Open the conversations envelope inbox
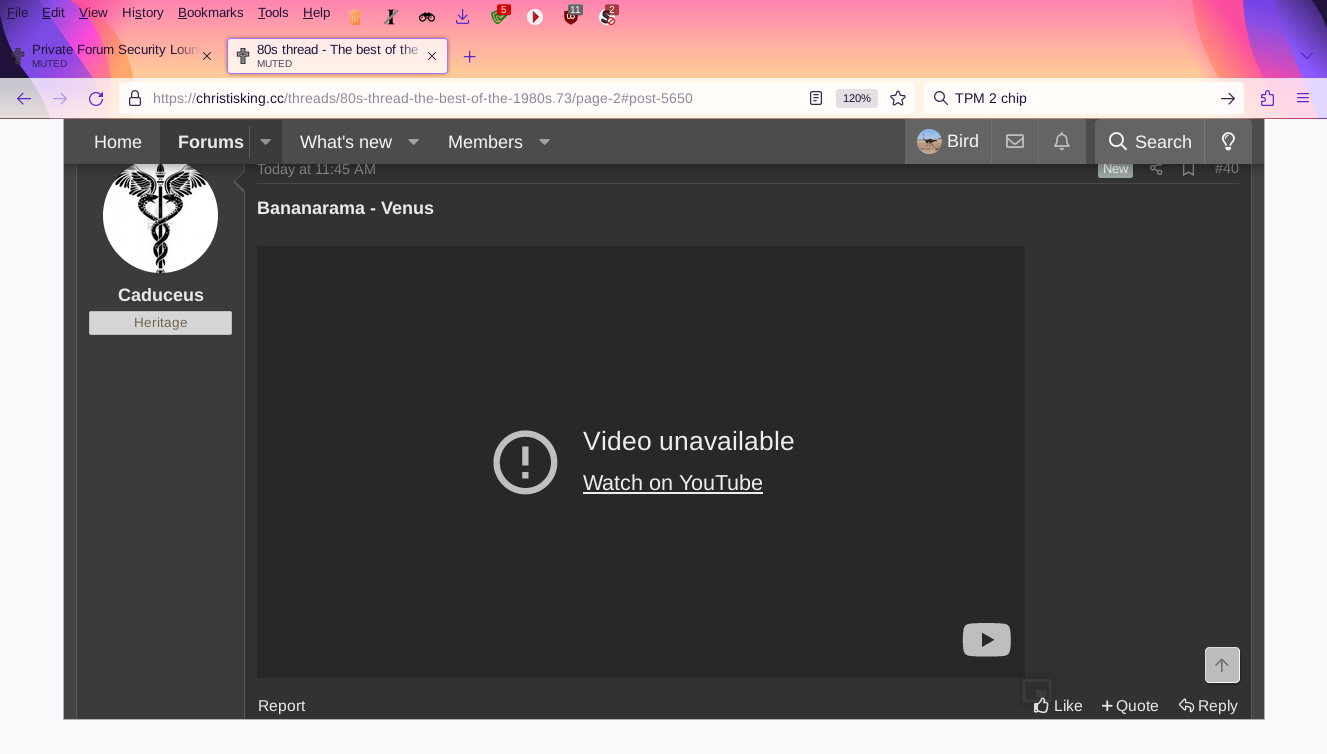 pos(1015,142)
